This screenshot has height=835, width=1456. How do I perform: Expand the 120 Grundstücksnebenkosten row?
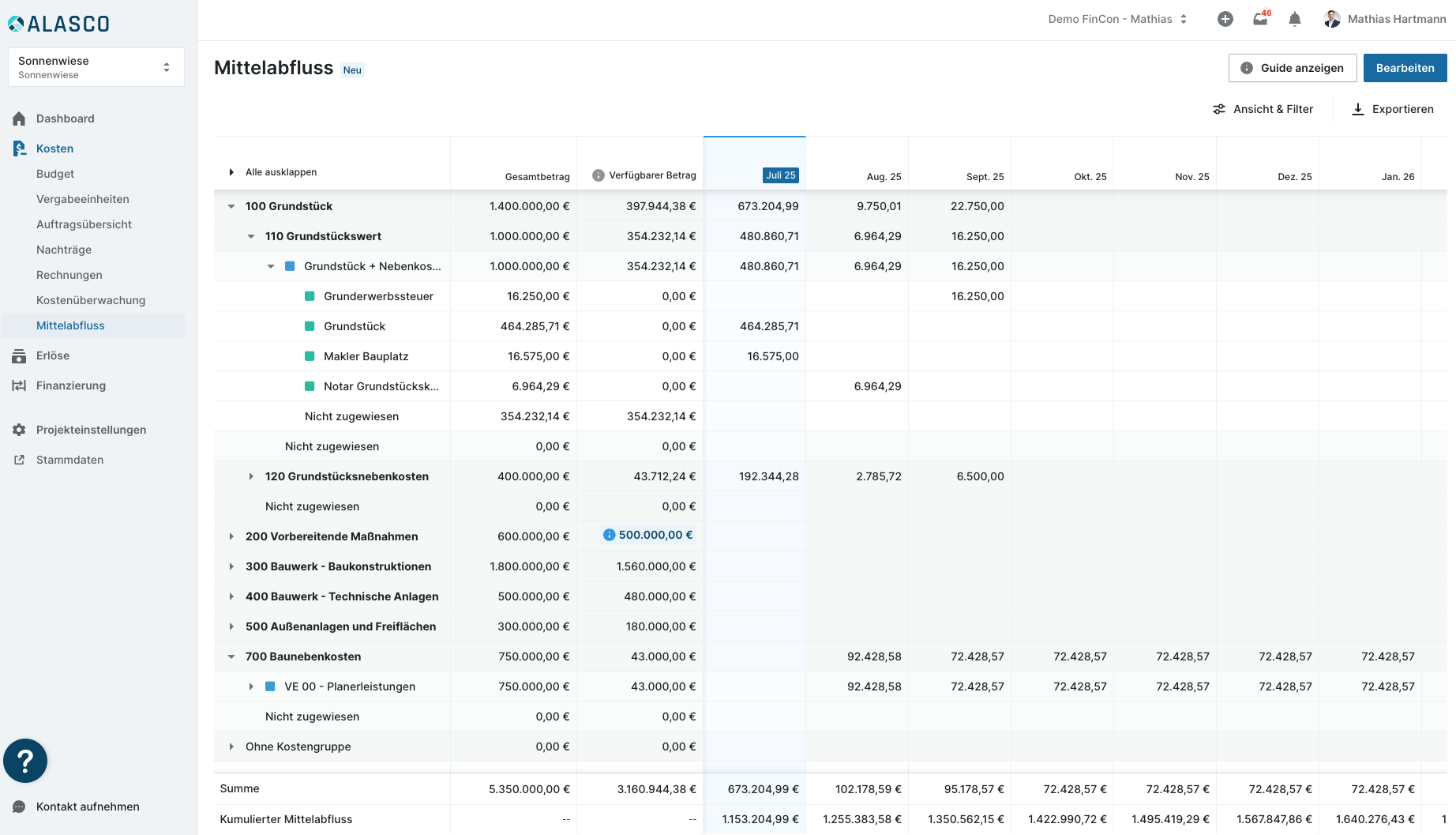251,476
